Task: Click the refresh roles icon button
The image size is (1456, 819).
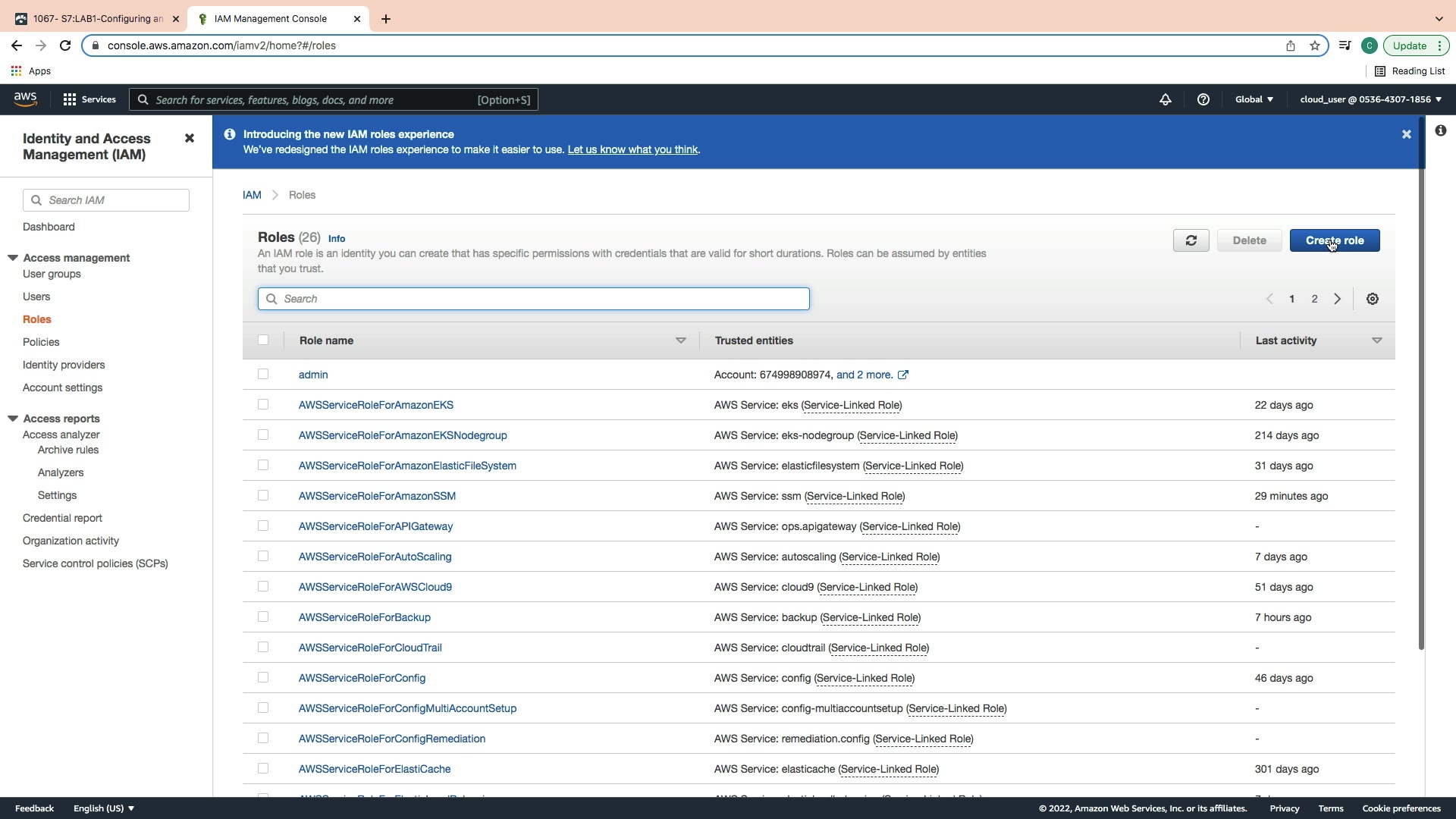Action: coord(1191,240)
